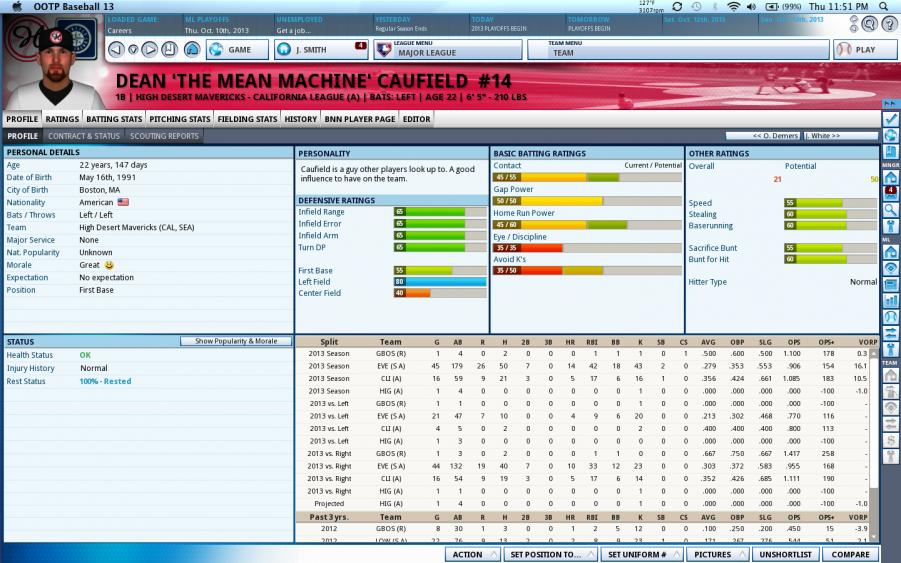
Task: Click the checkmark icon in right sidebar
Action: [891, 119]
